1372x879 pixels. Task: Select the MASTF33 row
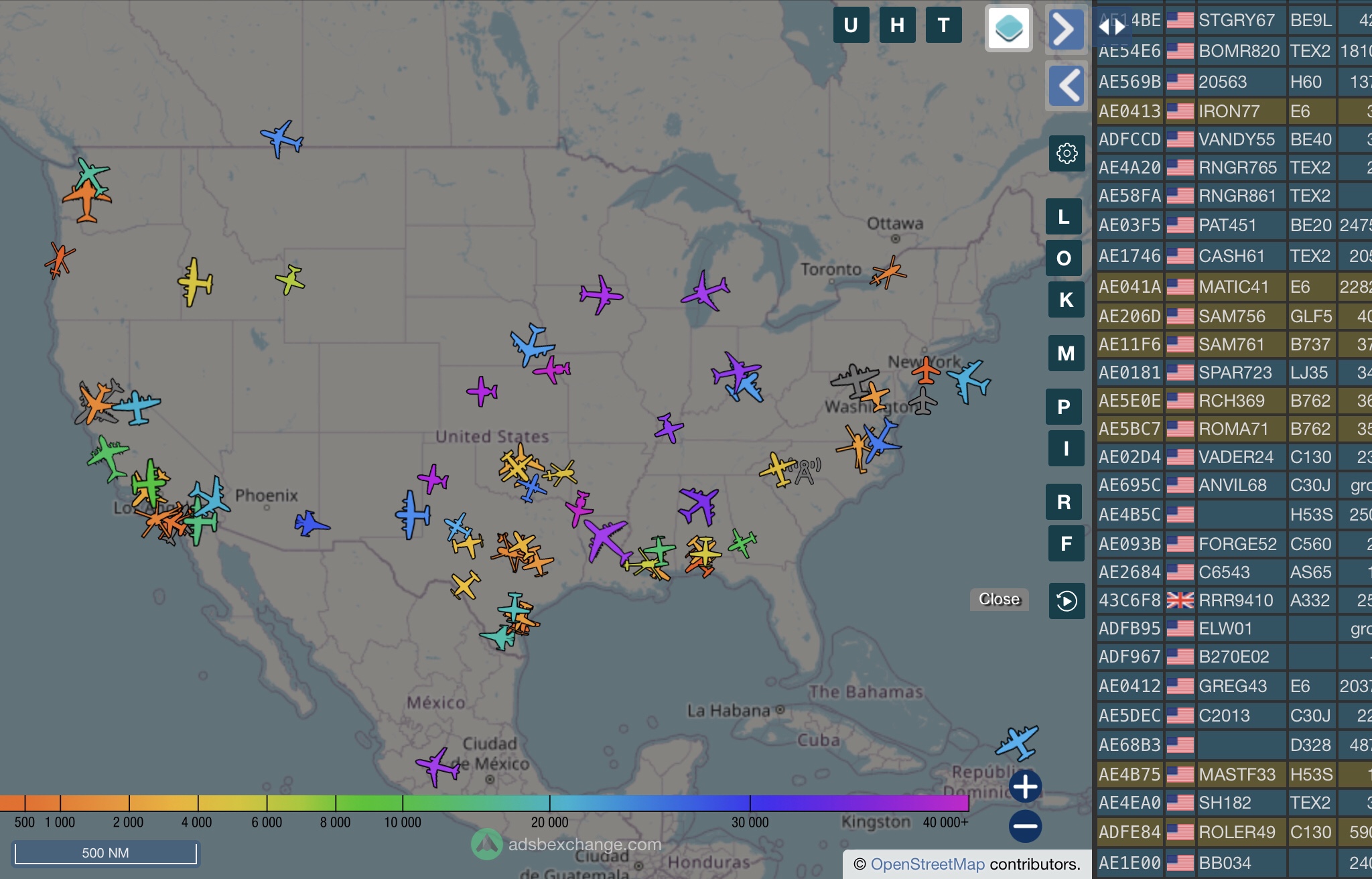pos(1234,774)
